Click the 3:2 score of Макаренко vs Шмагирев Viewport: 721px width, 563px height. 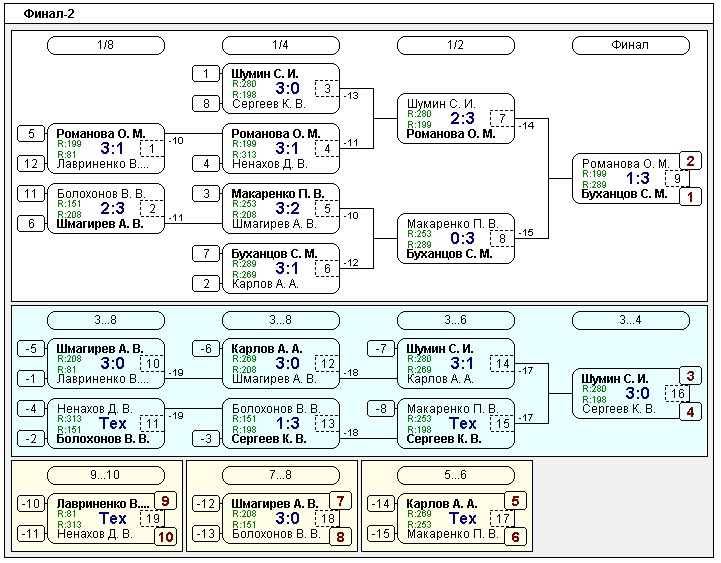(x=286, y=209)
